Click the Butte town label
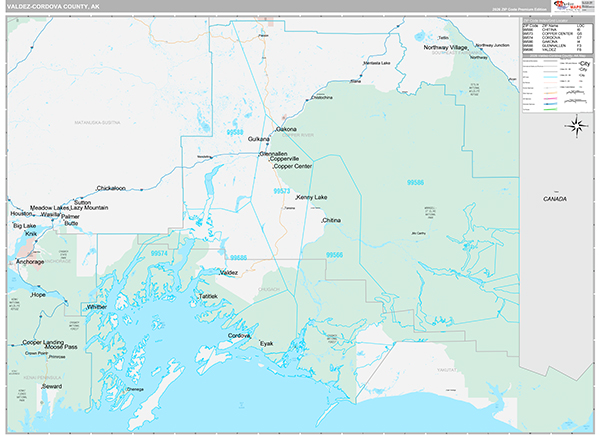 [x=71, y=223]
